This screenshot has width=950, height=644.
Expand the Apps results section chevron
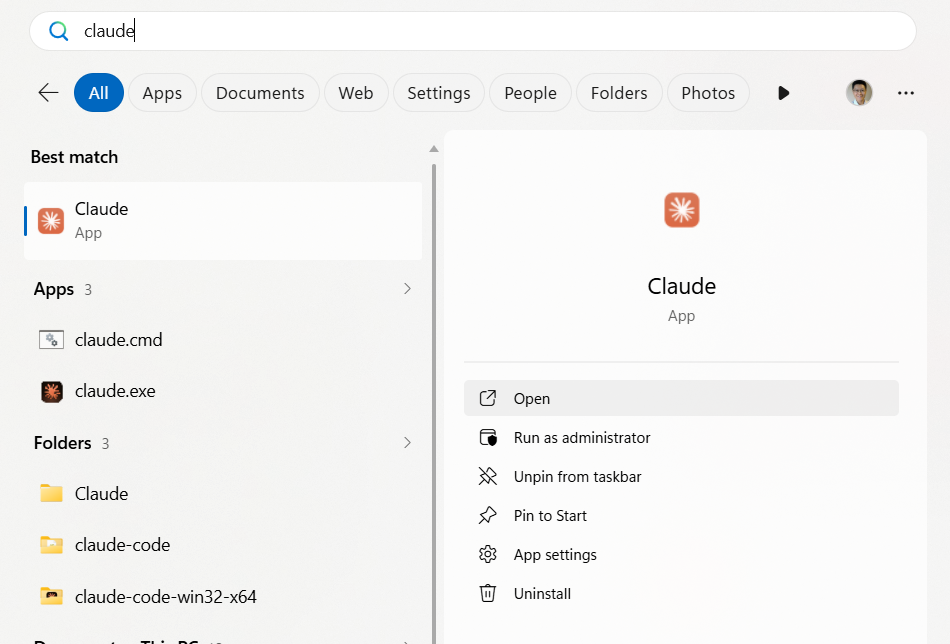click(407, 289)
